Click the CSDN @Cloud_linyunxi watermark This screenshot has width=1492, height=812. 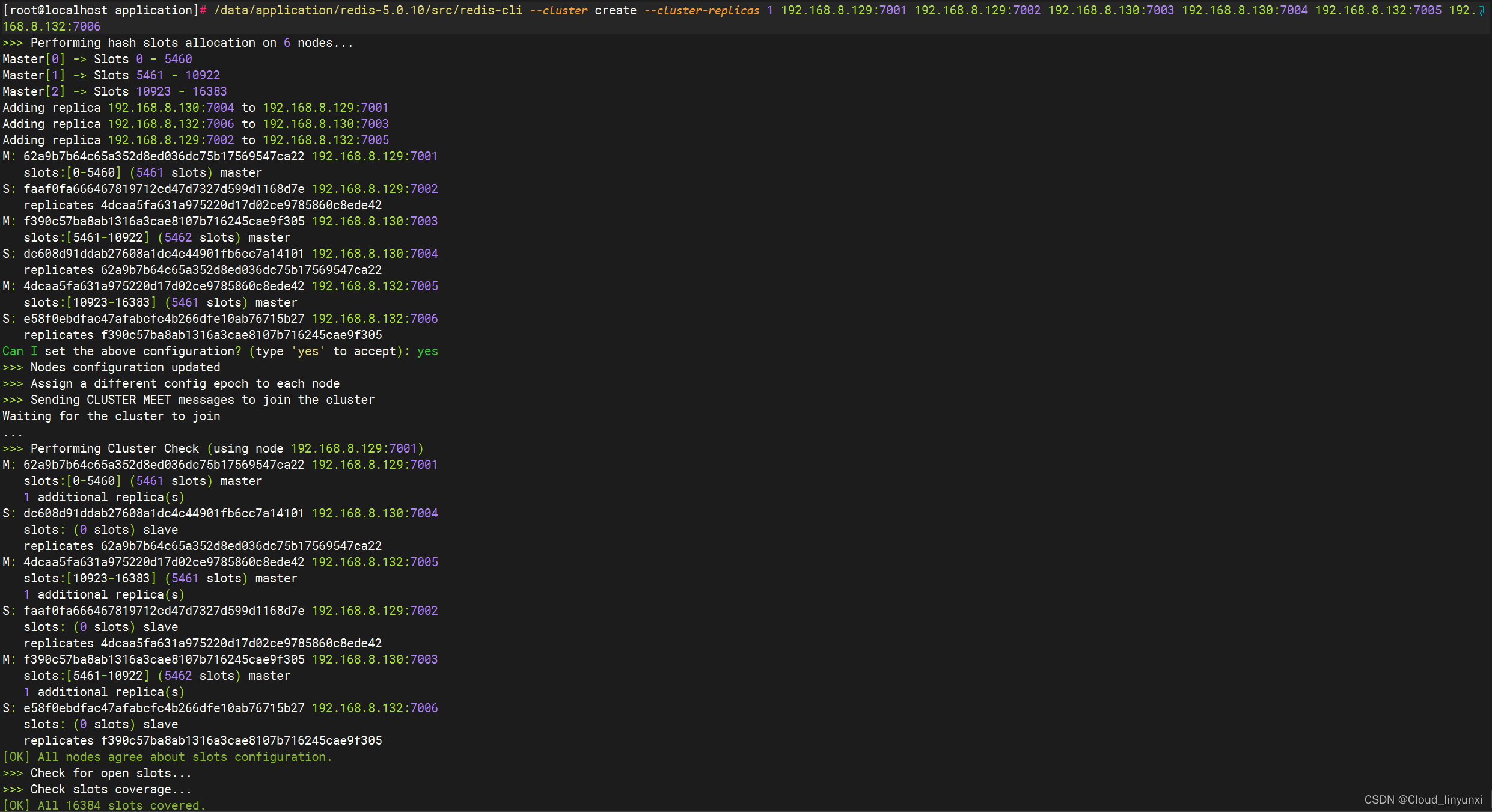click(x=1423, y=799)
